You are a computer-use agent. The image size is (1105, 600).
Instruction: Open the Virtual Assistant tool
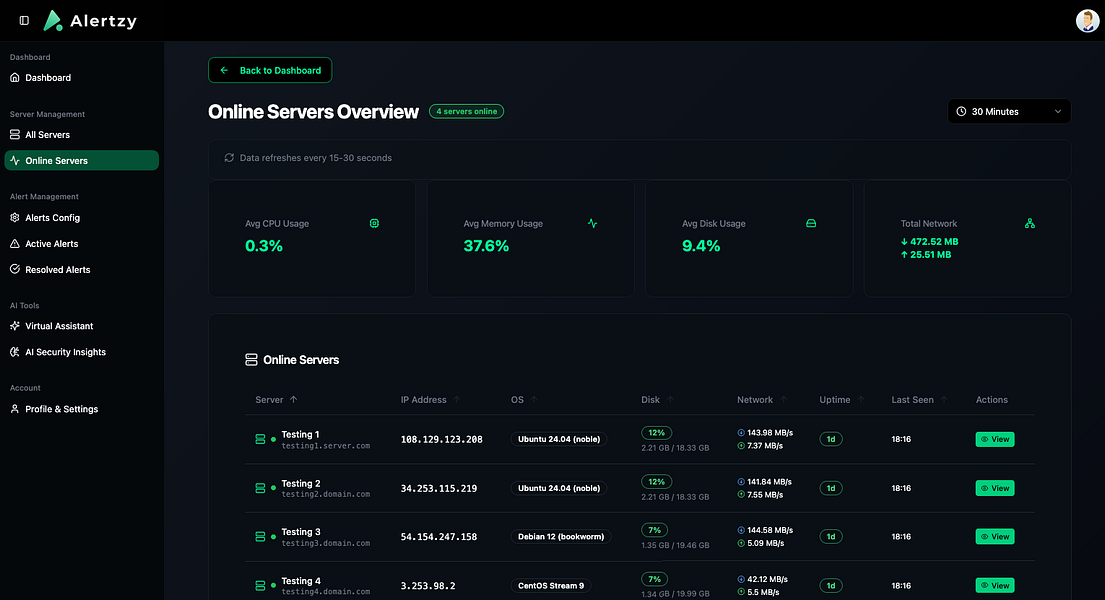click(x=82, y=326)
